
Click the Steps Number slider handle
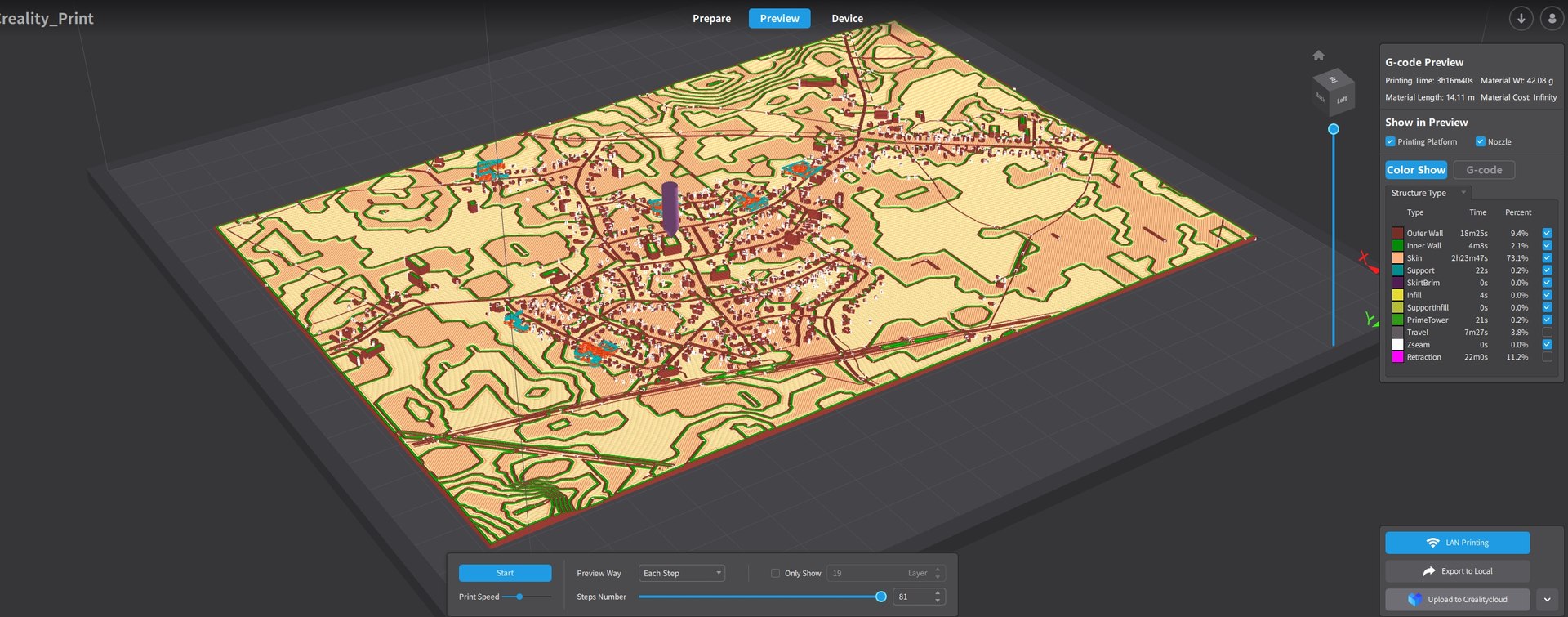[x=881, y=597]
